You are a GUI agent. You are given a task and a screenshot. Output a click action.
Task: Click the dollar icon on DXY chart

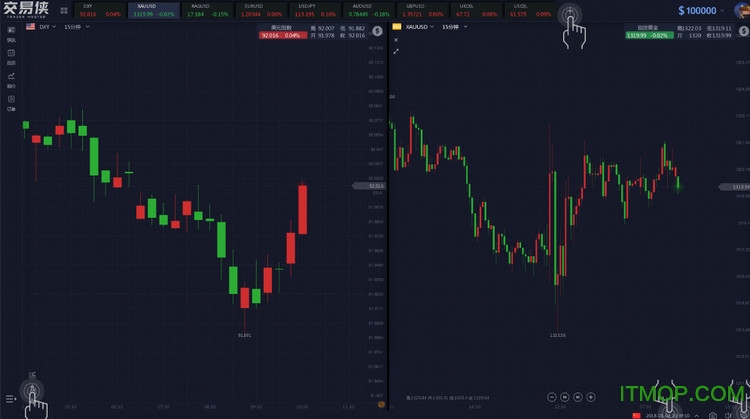coord(377,31)
